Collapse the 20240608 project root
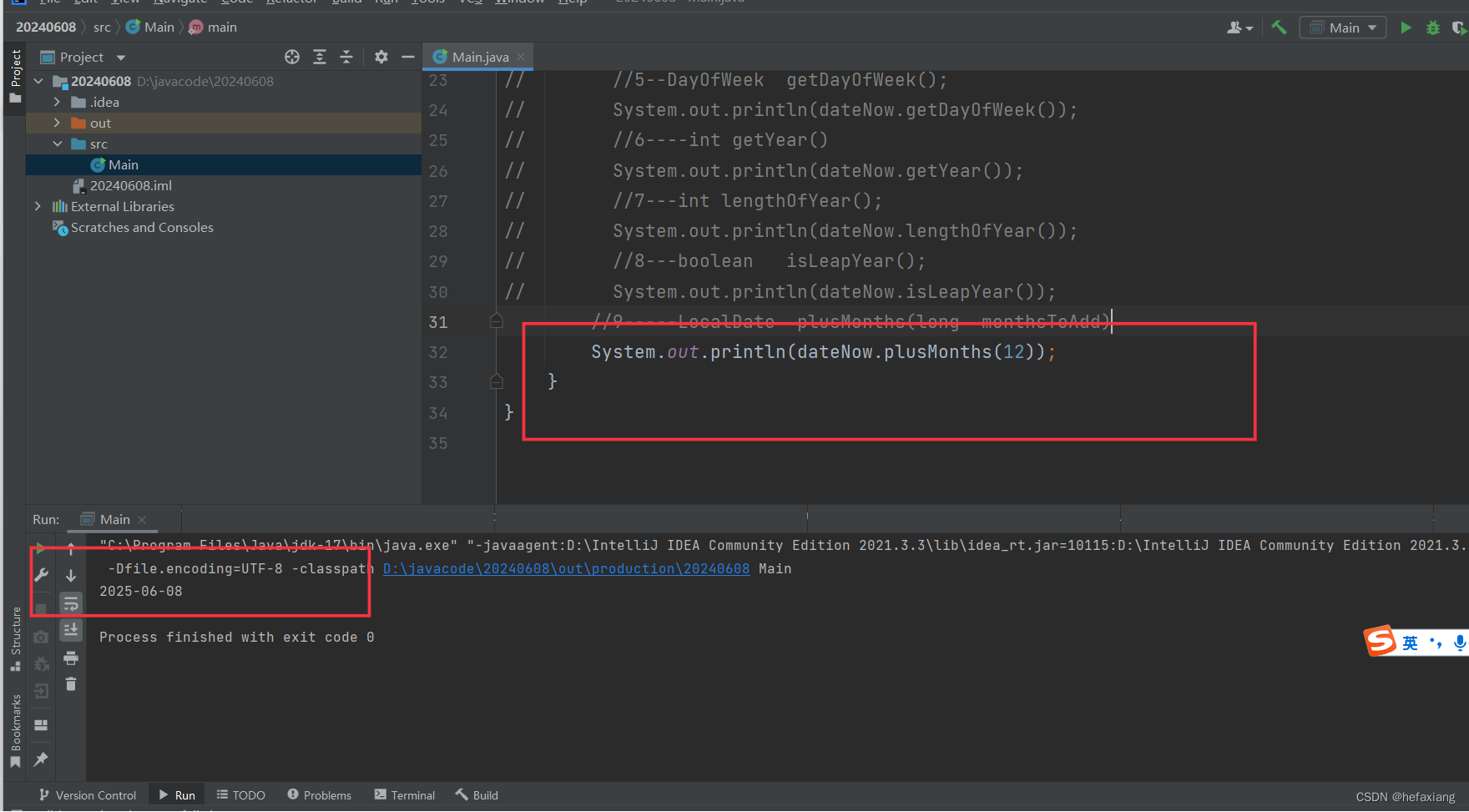The width and height of the screenshot is (1469, 812). 38,81
